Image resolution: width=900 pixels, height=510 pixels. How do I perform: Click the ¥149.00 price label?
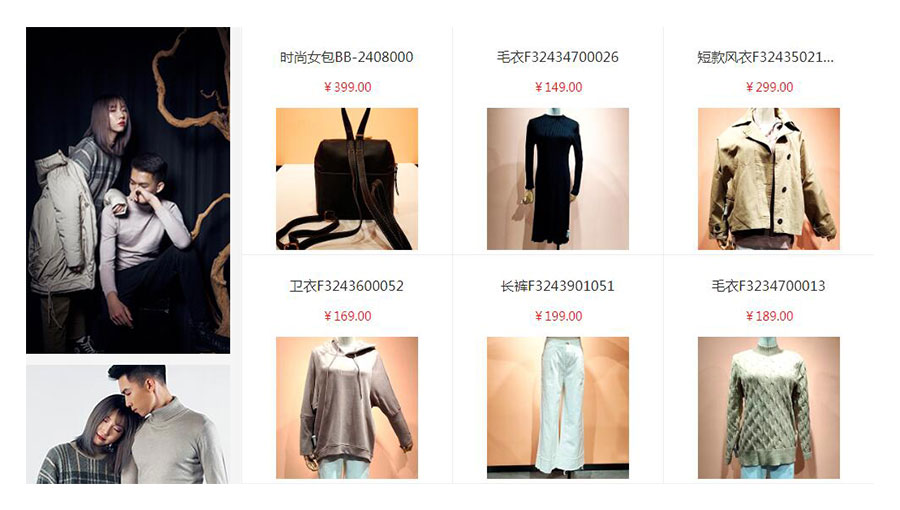point(558,87)
